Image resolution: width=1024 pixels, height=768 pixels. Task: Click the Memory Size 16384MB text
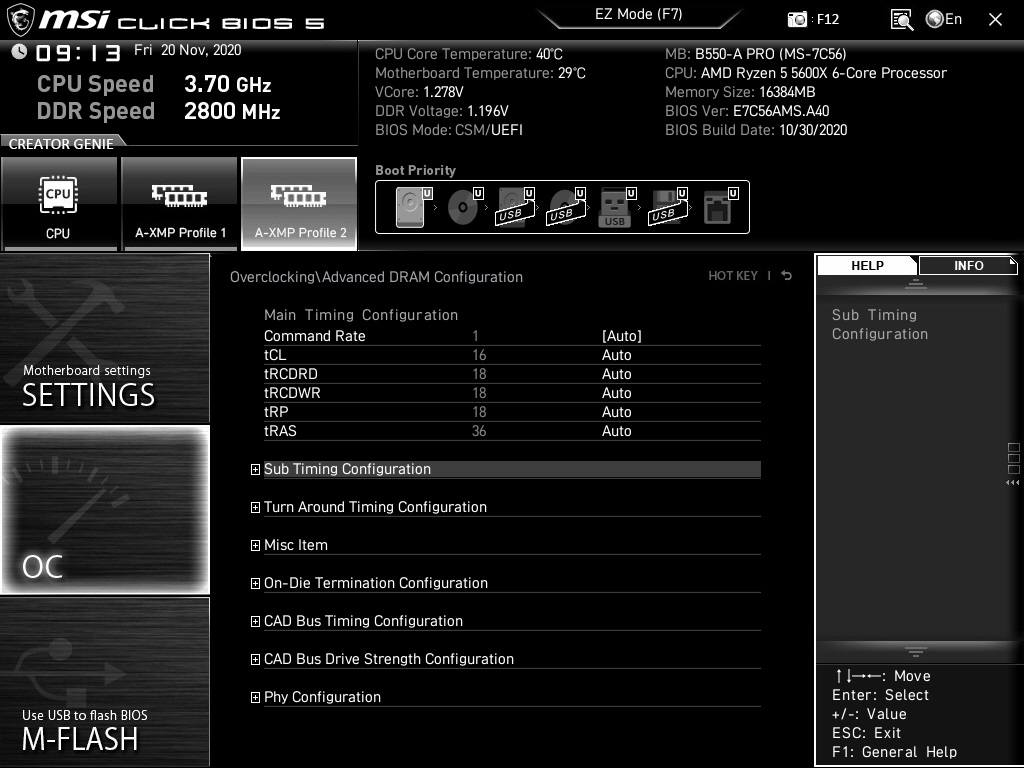pos(740,92)
